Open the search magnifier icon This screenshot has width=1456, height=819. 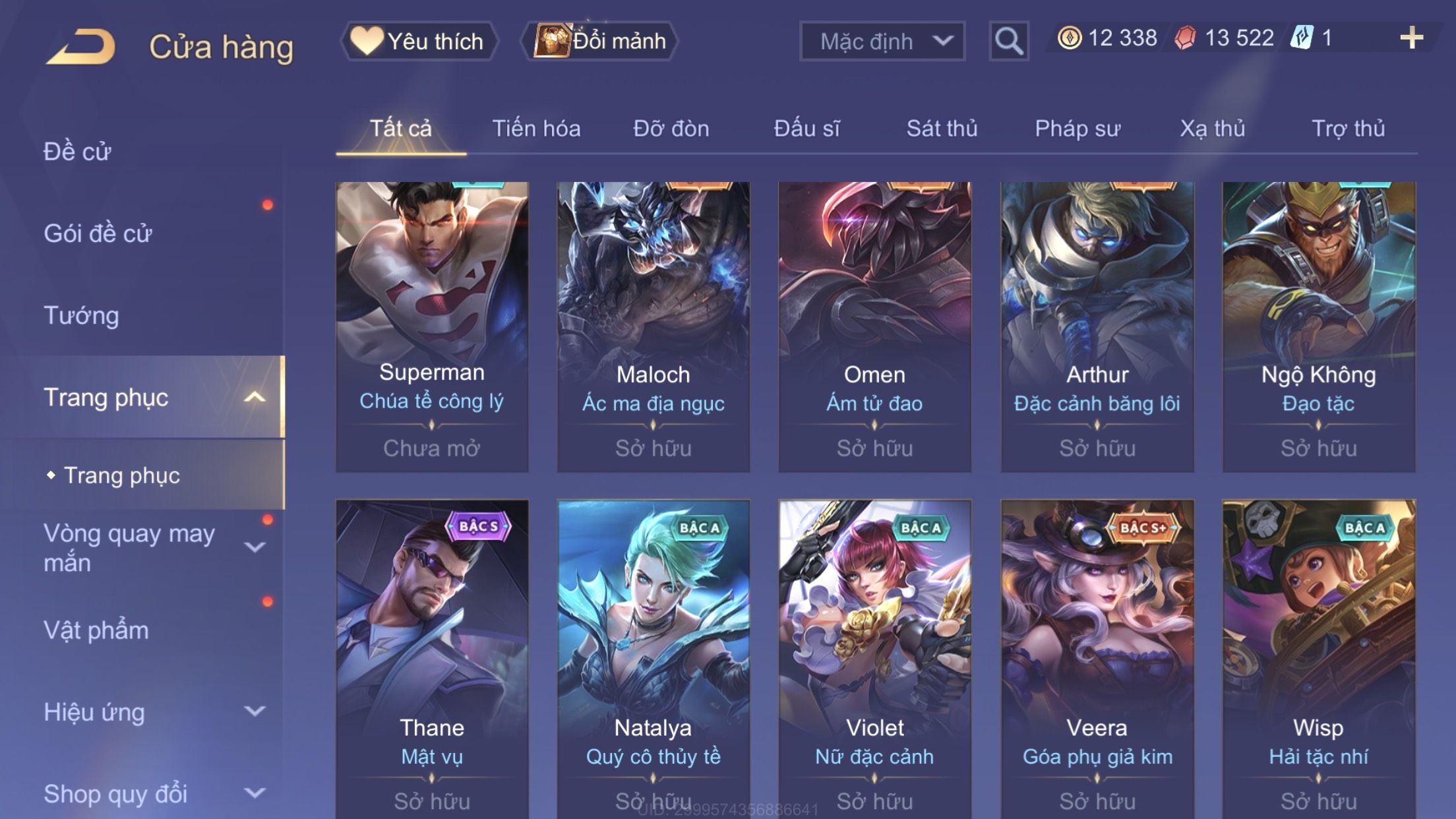point(1008,41)
